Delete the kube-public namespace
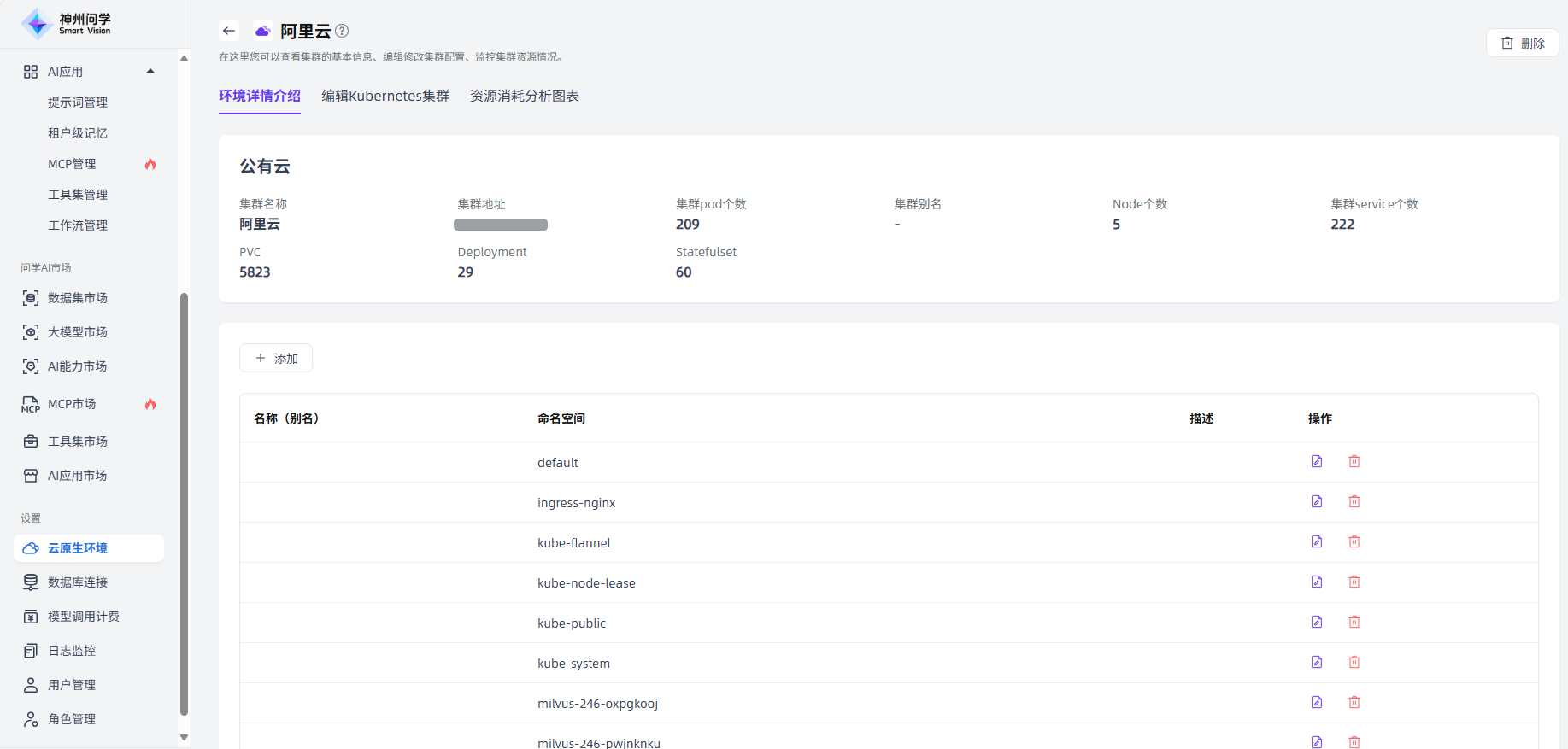 coord(1354,622)
